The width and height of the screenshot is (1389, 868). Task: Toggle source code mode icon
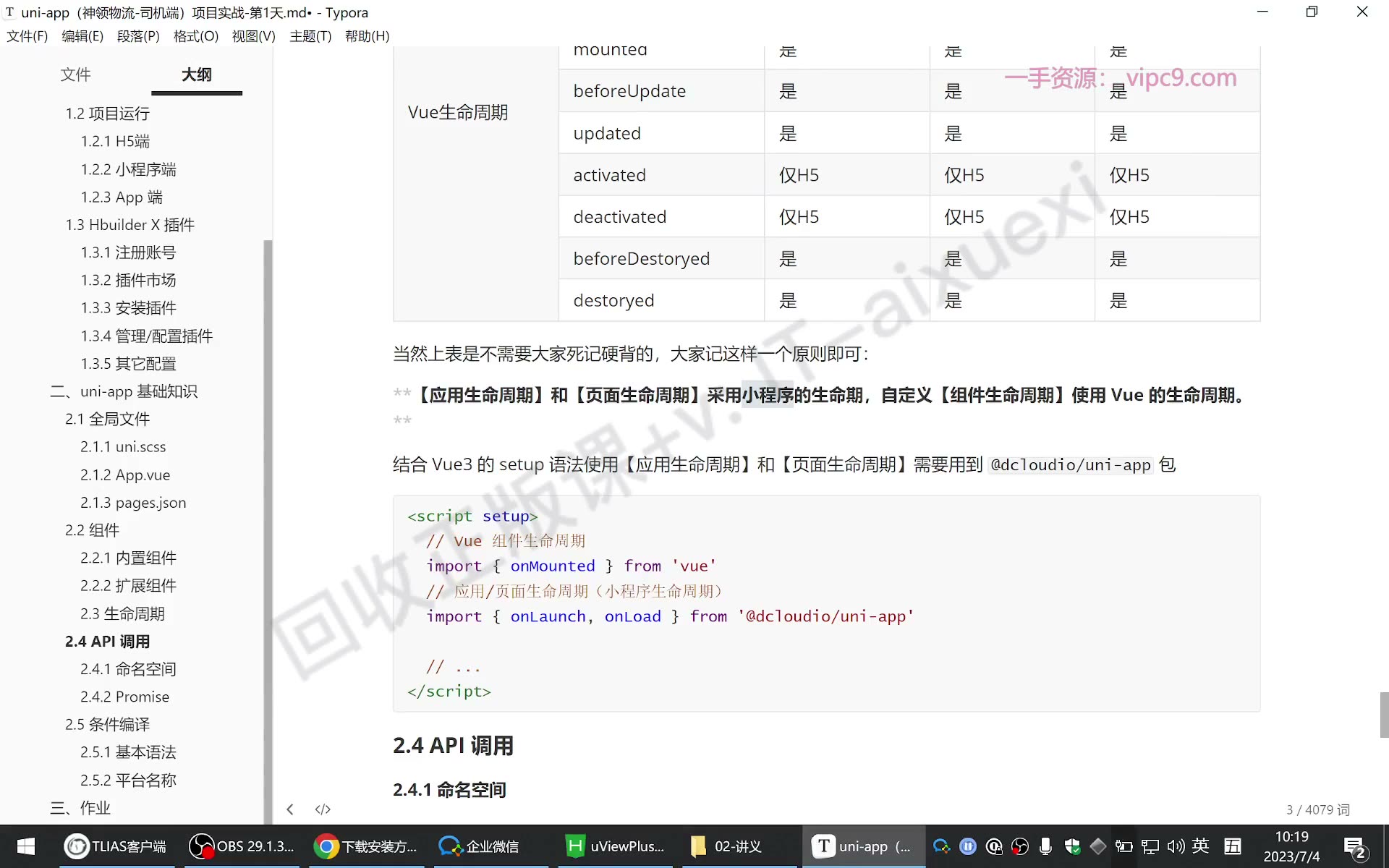coord(323,809)
